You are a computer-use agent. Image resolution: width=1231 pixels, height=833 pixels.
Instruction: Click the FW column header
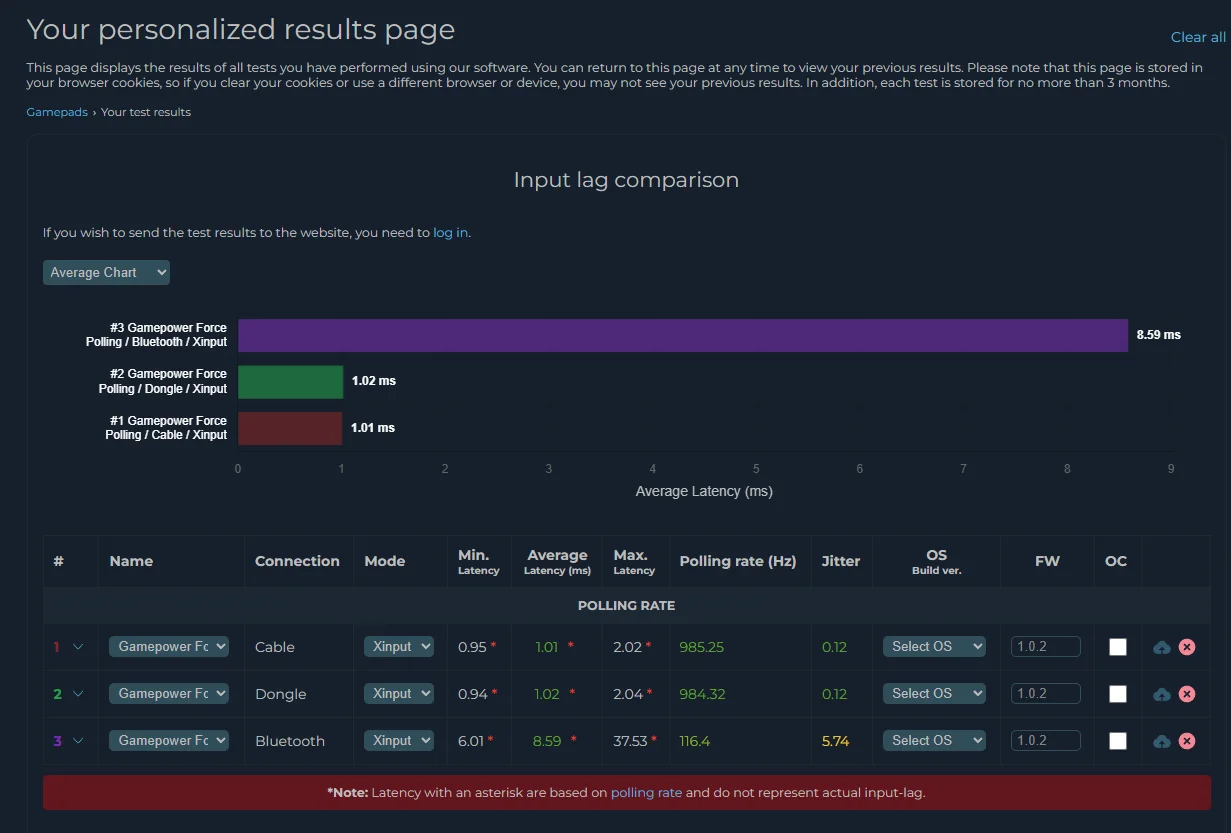pyautogui.click(x=1047, y=561)
